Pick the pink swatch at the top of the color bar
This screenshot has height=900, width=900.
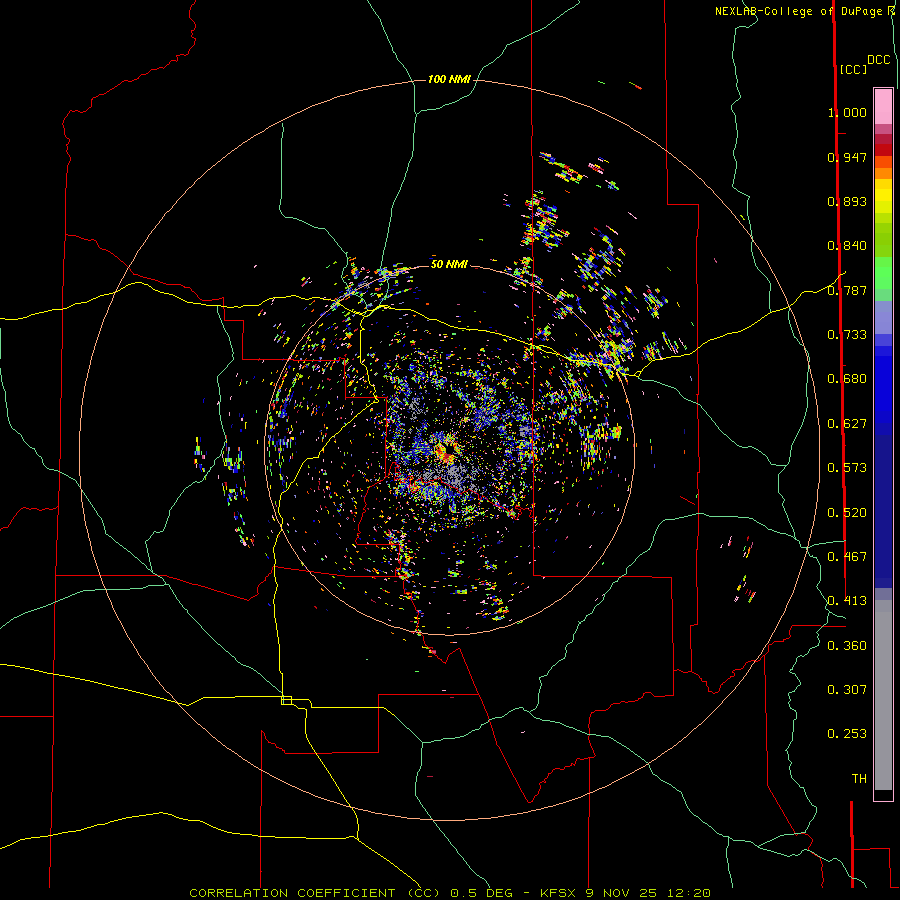(x=883, y=107)
